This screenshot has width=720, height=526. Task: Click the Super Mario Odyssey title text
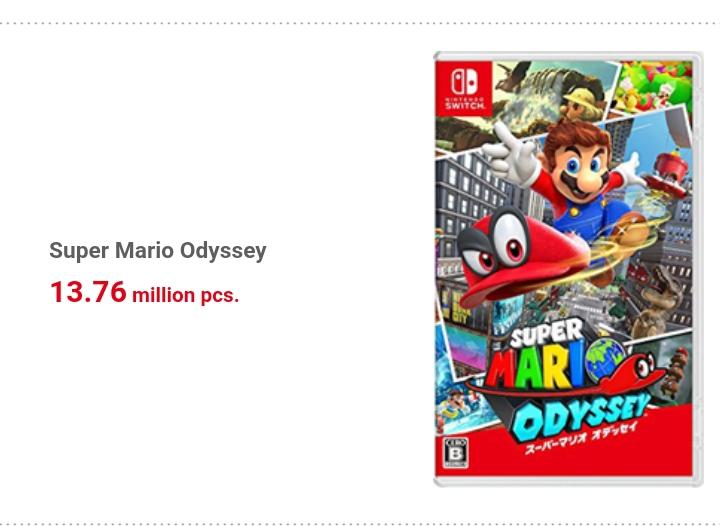158,251
